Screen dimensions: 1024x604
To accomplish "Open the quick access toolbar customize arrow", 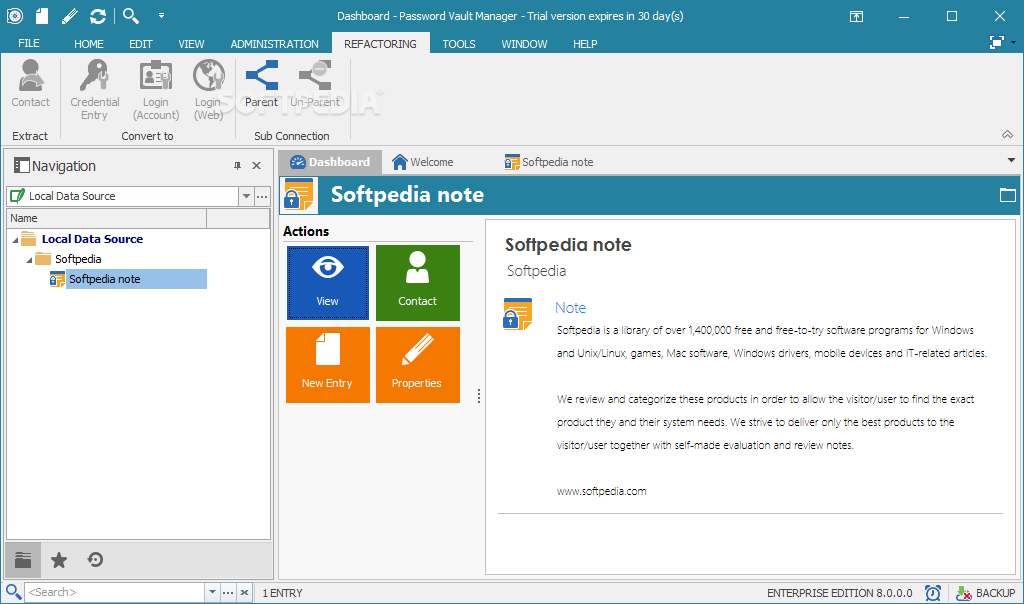I will pyautogui.click(x=161, y=16).
